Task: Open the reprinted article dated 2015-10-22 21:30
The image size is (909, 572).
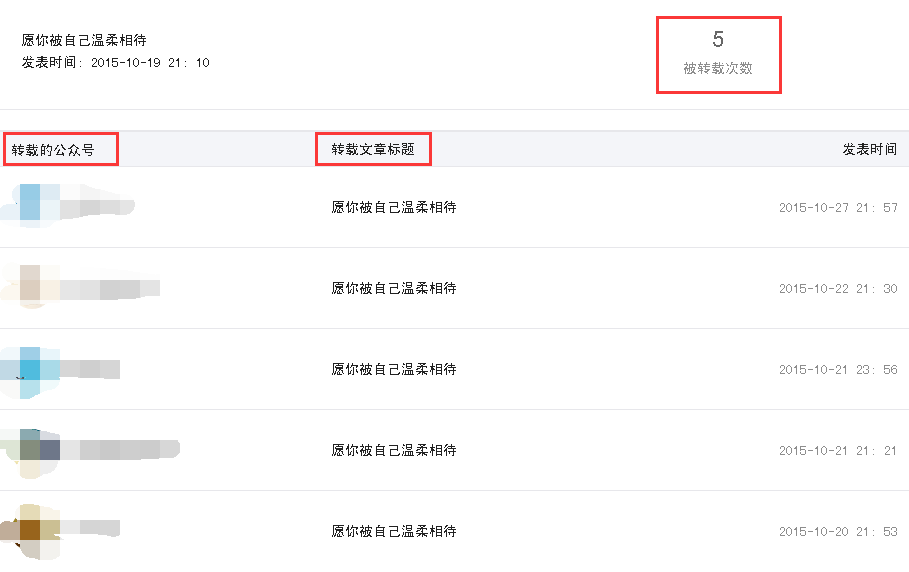Action: 394,288
